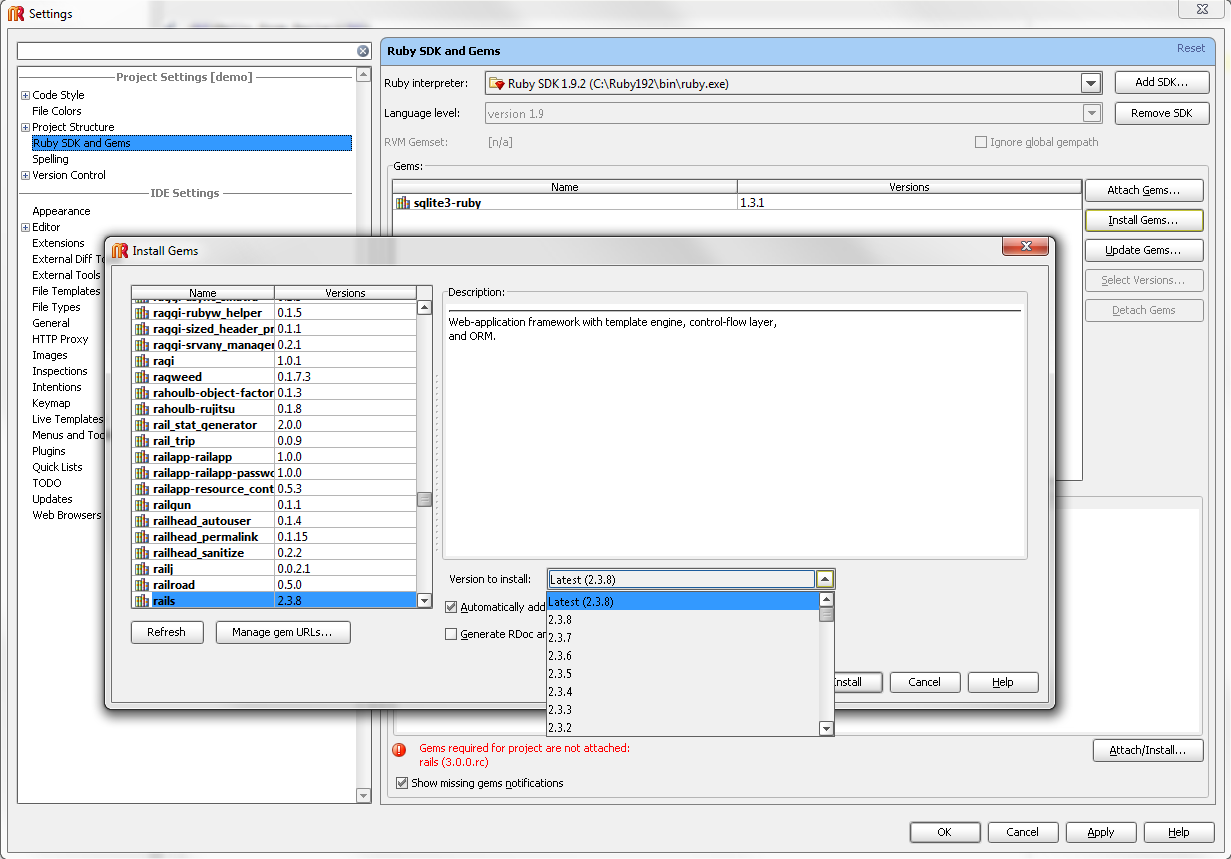Click the gem icon beside railapp-railapp
This screenshot has width=1231, height=859.
pyautogui.click(x=142, y=457)
